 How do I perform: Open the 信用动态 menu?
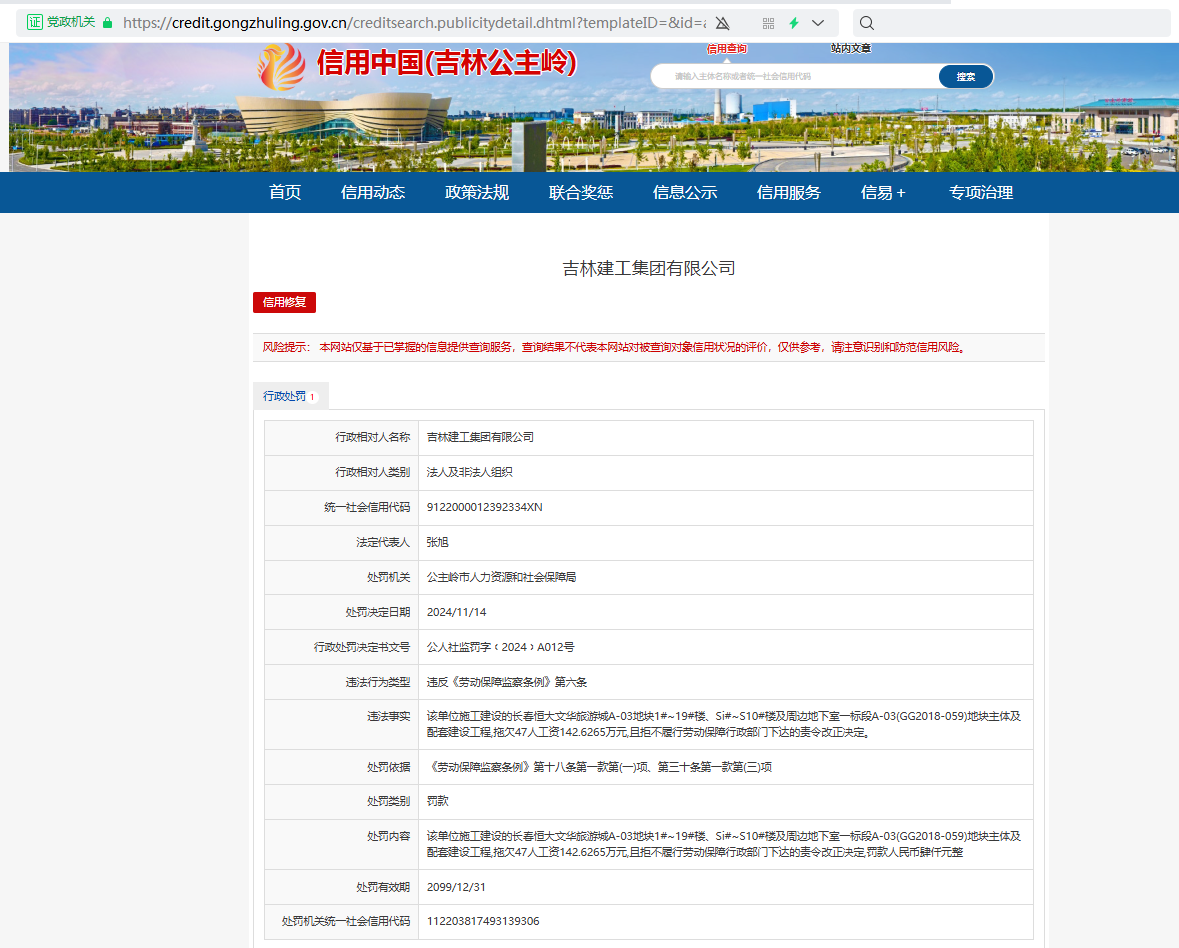coord(373,193)
